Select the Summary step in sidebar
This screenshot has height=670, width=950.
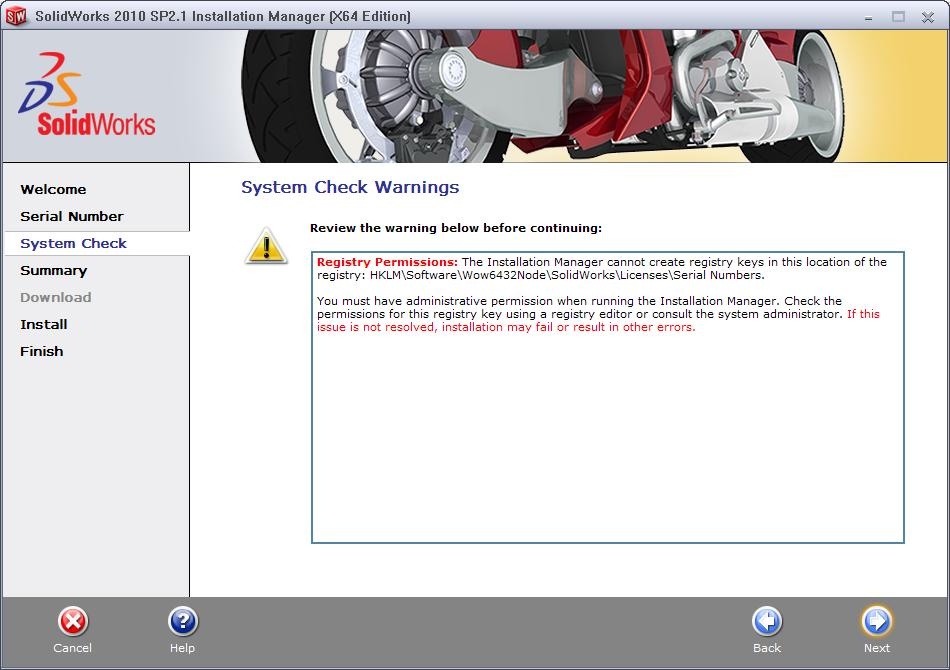53,271
